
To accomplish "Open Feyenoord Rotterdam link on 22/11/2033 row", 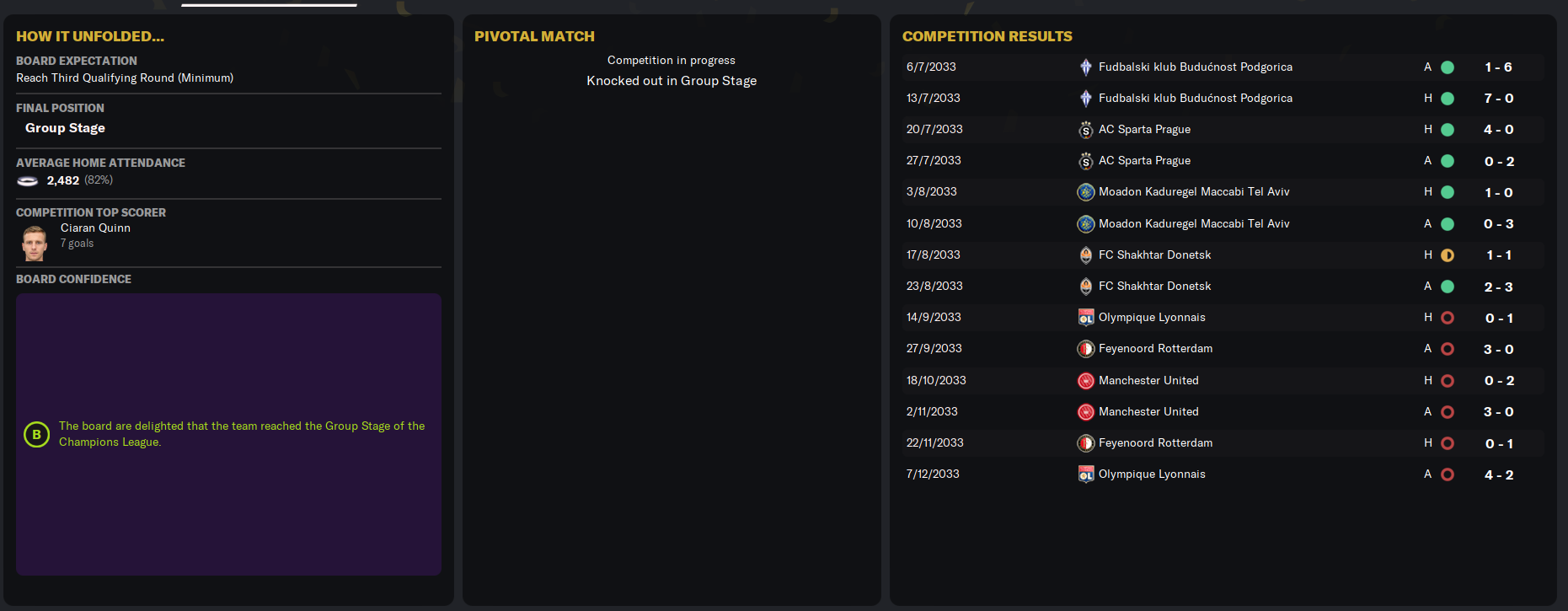I will [1155, 443].
